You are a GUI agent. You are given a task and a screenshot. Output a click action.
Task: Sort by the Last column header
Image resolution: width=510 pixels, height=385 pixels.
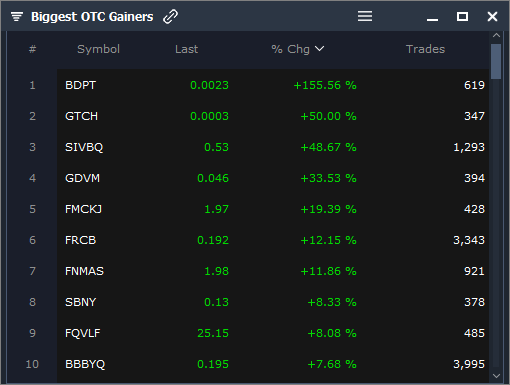[186, 49]
